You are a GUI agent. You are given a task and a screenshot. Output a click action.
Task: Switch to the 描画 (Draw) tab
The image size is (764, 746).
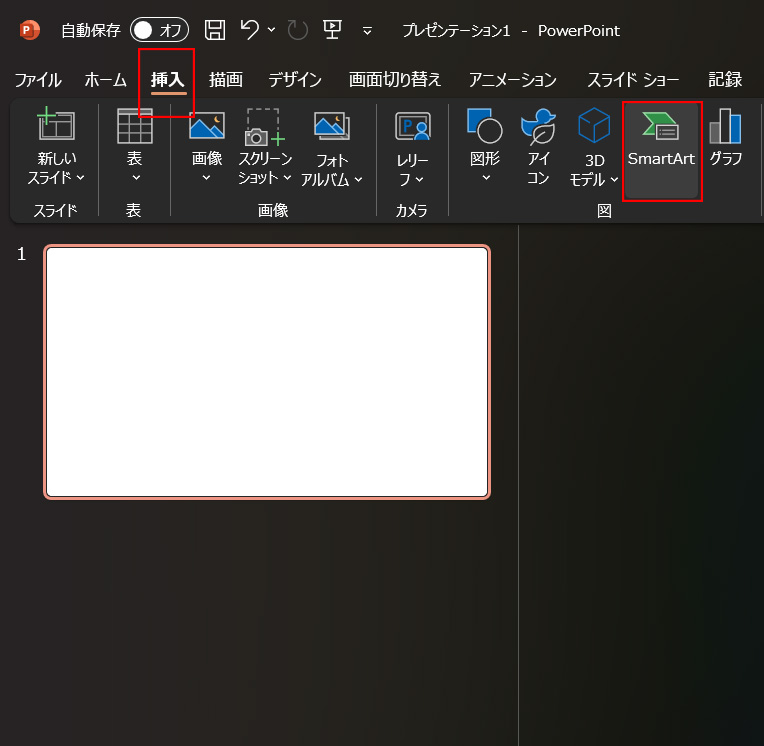click(226, 79)
